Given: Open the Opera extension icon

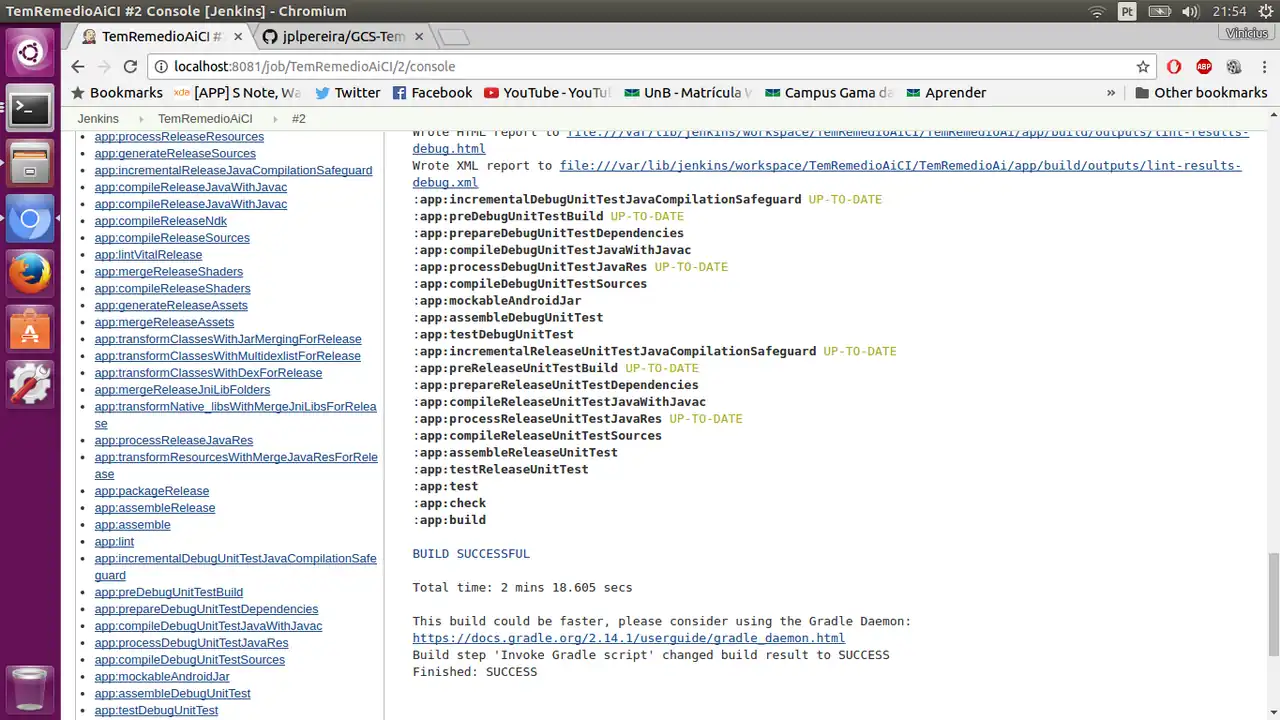Looking at the screenshot, I should [x=1174, y=66].
